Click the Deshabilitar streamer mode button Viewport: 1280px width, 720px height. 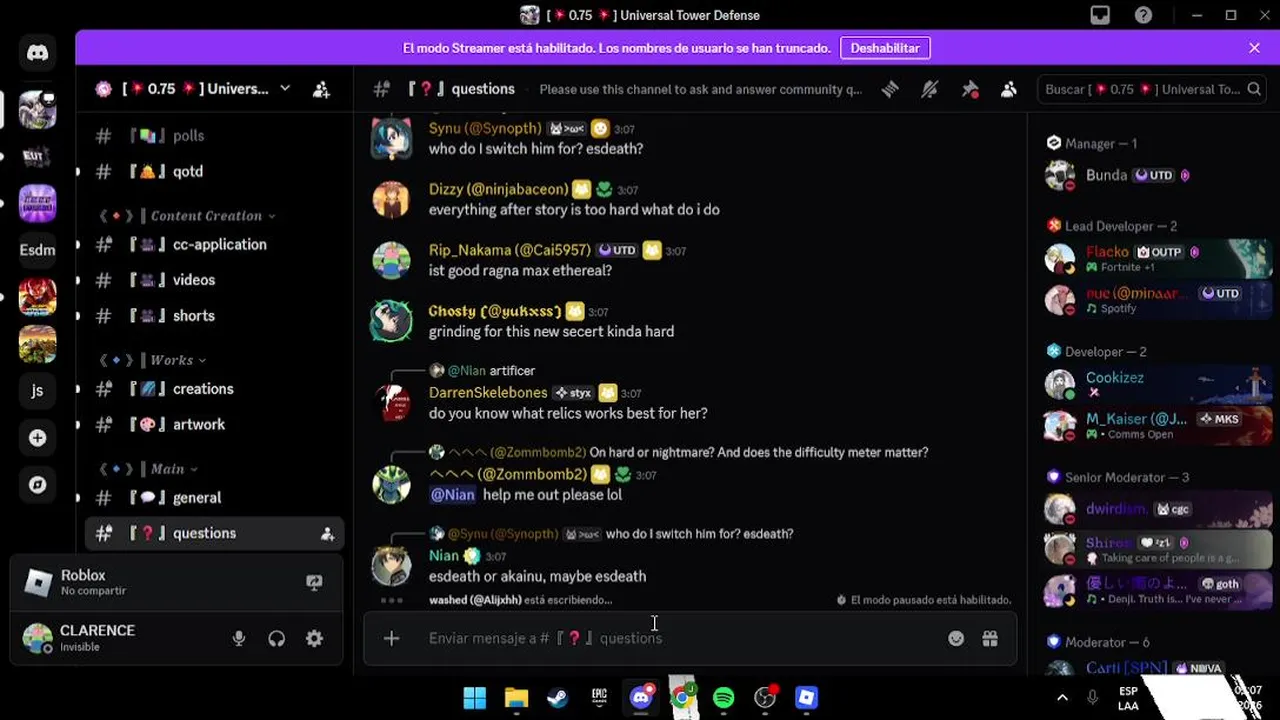tap(885, 48)
